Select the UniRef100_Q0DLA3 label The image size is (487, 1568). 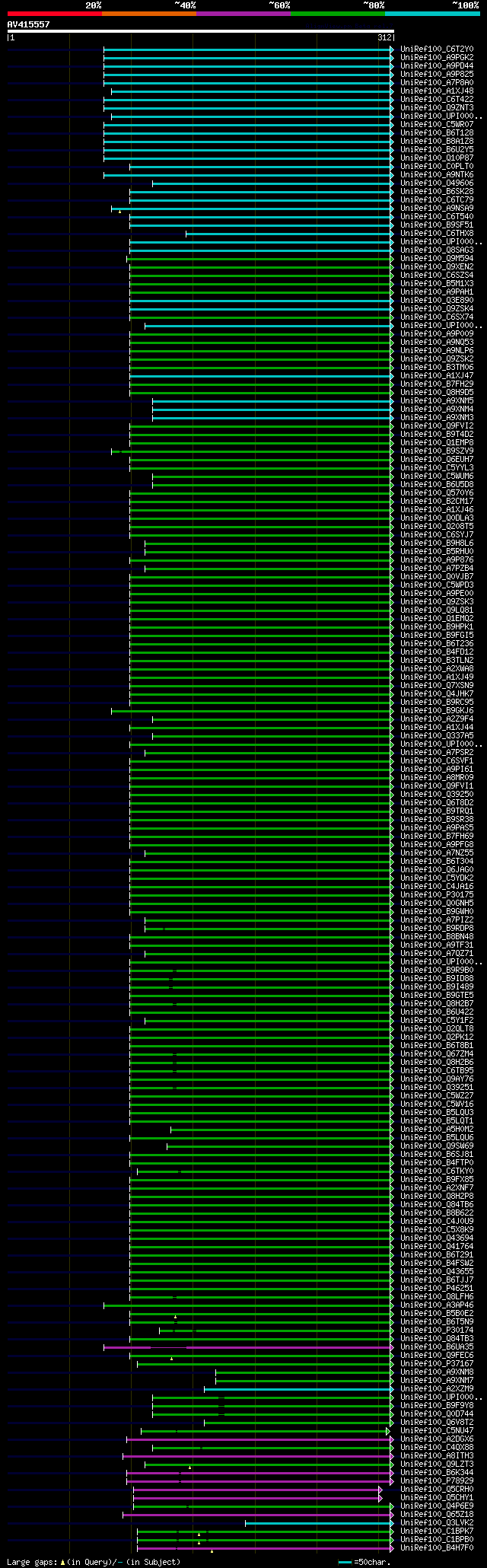coord(437,518)
